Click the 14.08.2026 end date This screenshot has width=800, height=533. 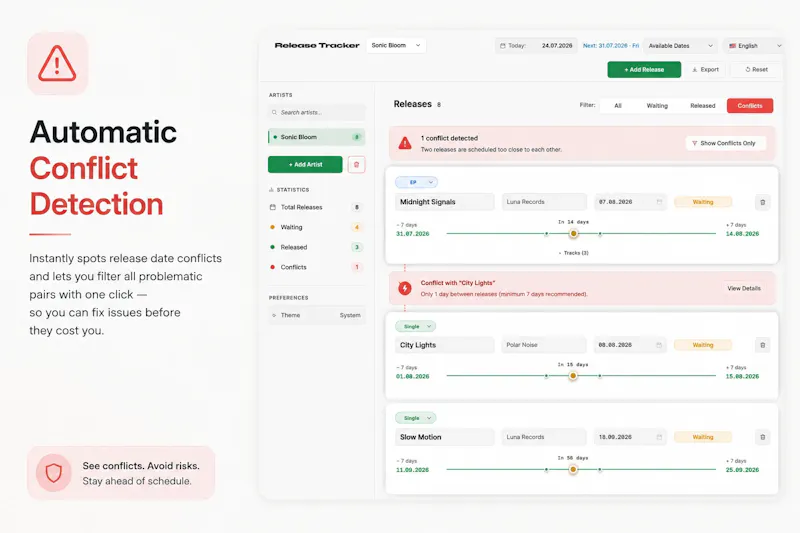pyautogui.click(x=742, y=234)
